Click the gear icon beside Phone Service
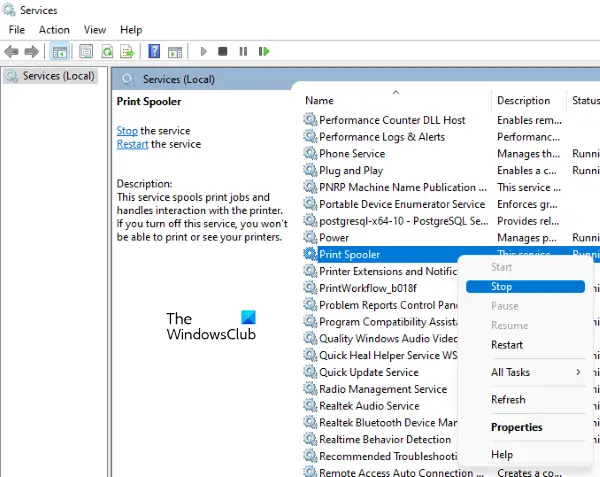 tap(310, 153)
